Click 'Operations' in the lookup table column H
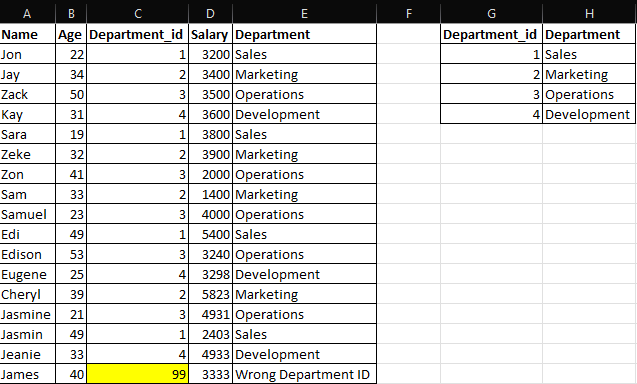 (589, 94)
